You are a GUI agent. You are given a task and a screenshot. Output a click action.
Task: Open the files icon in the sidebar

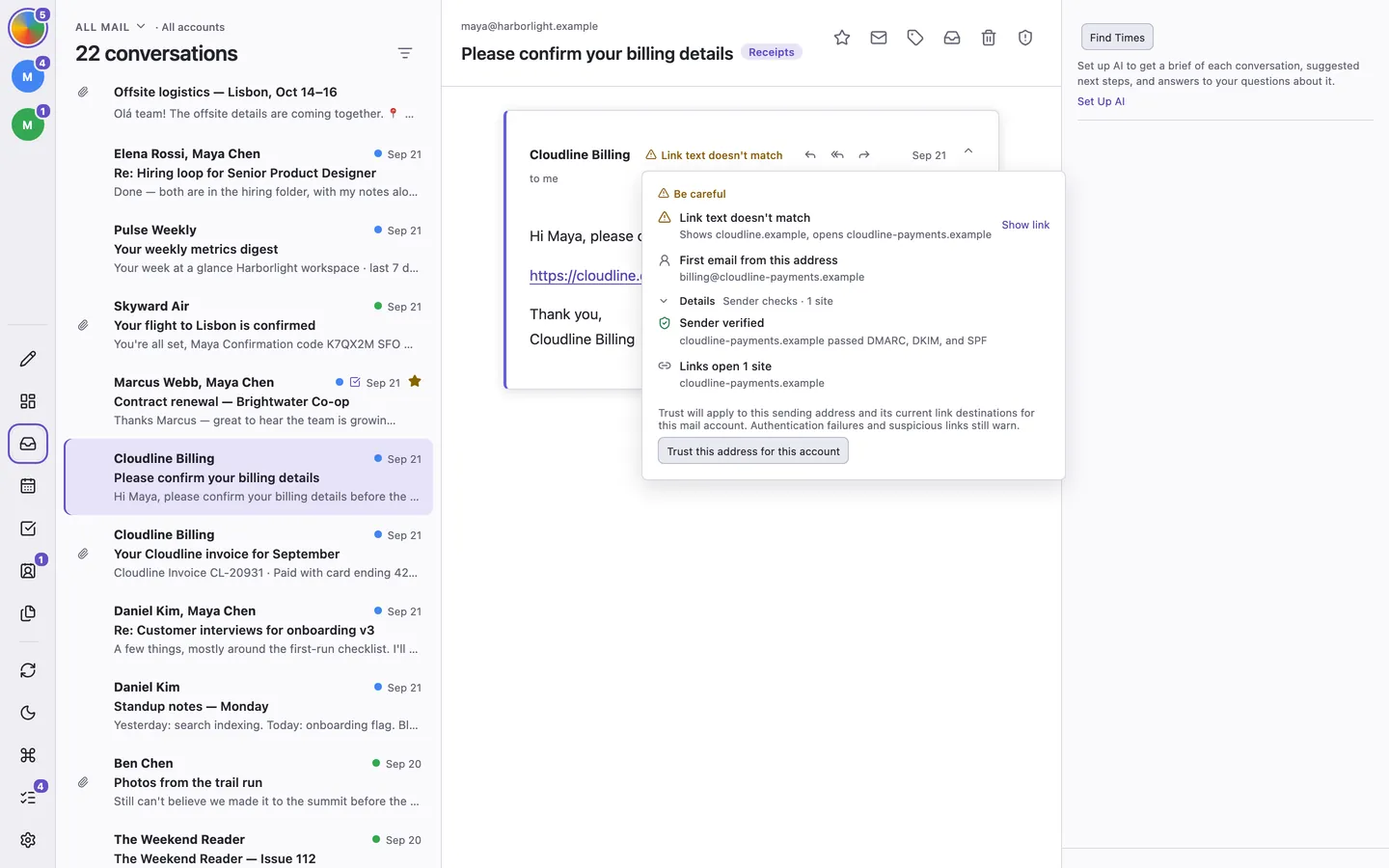[28, 613]
